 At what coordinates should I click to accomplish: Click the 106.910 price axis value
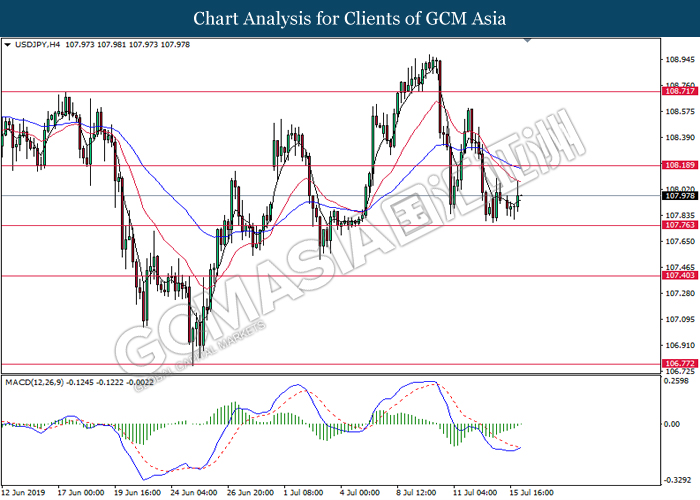pos(680,346)
